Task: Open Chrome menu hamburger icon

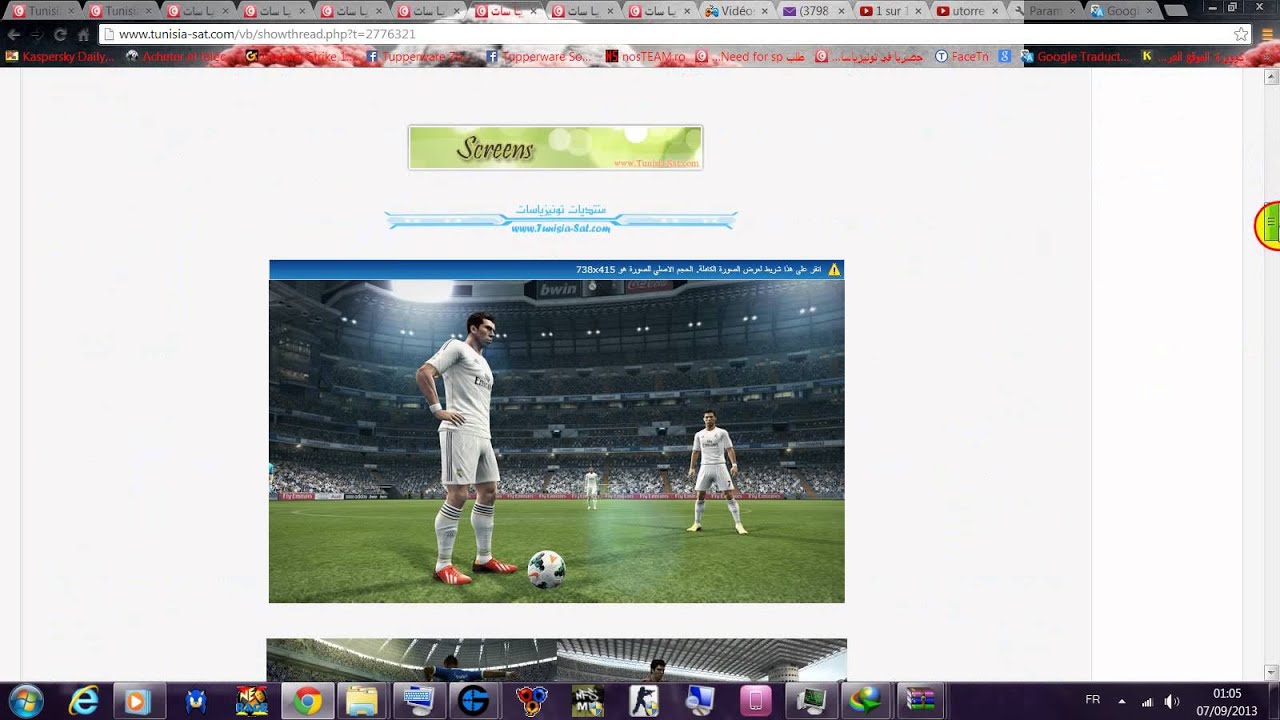Action: [1266, 34]
